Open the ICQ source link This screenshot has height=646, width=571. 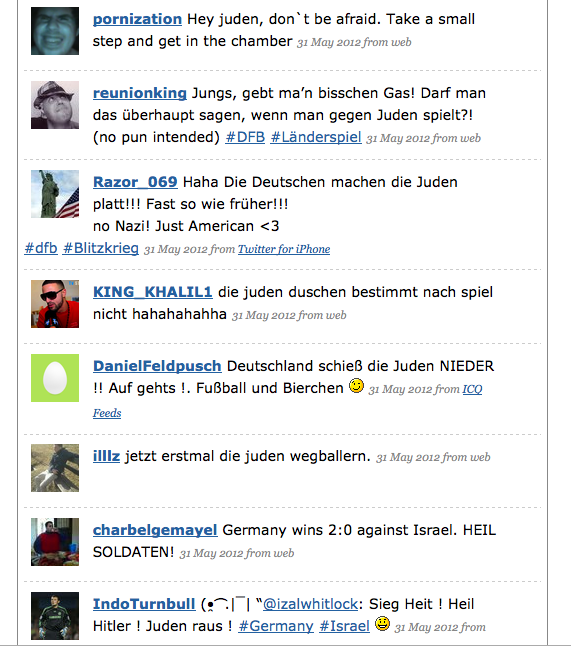click(x=472, y=389)
